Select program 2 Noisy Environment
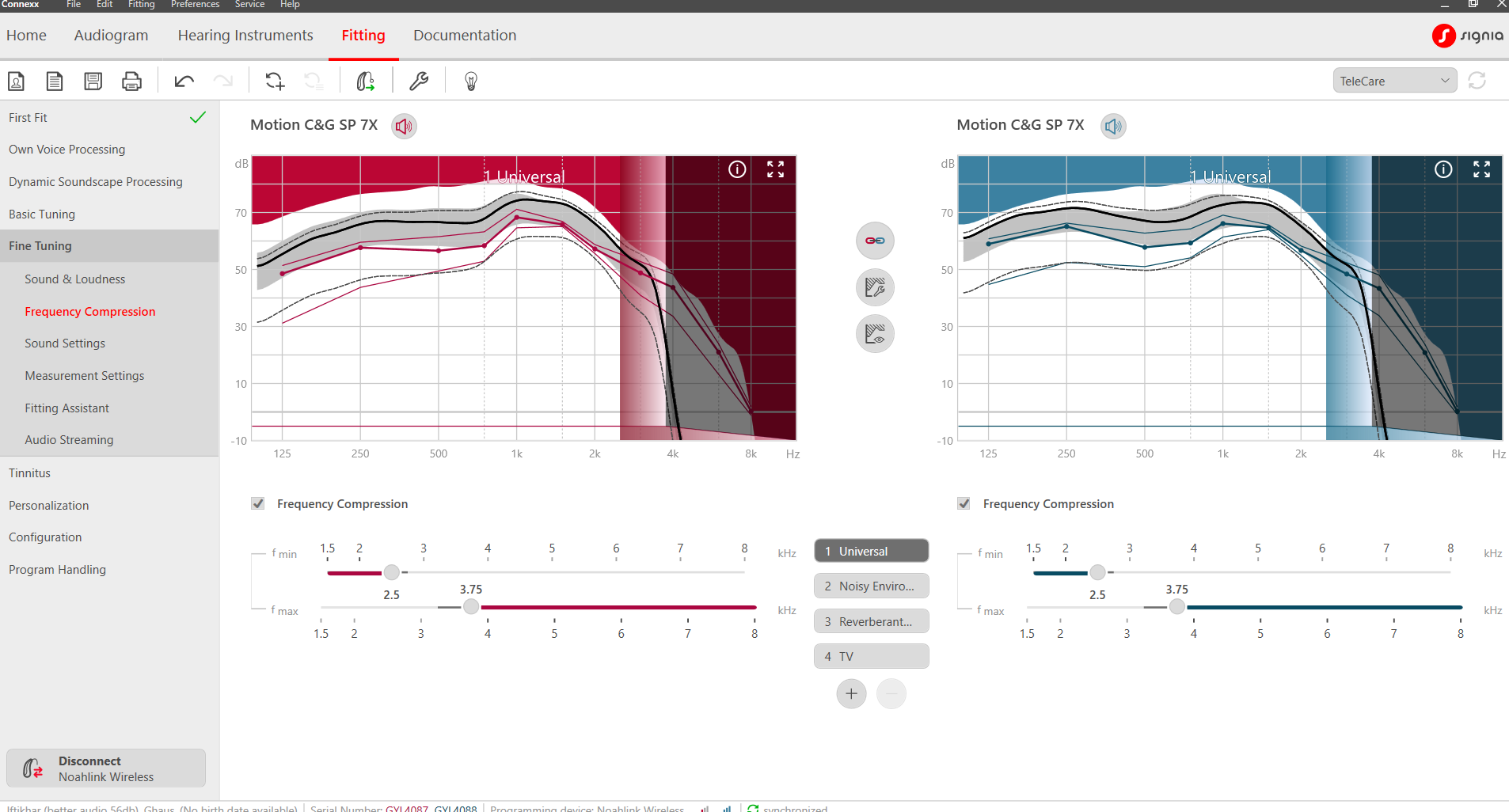Viewport: 1509px width, 812px height. pyautogui.click(x=871, y=586)
